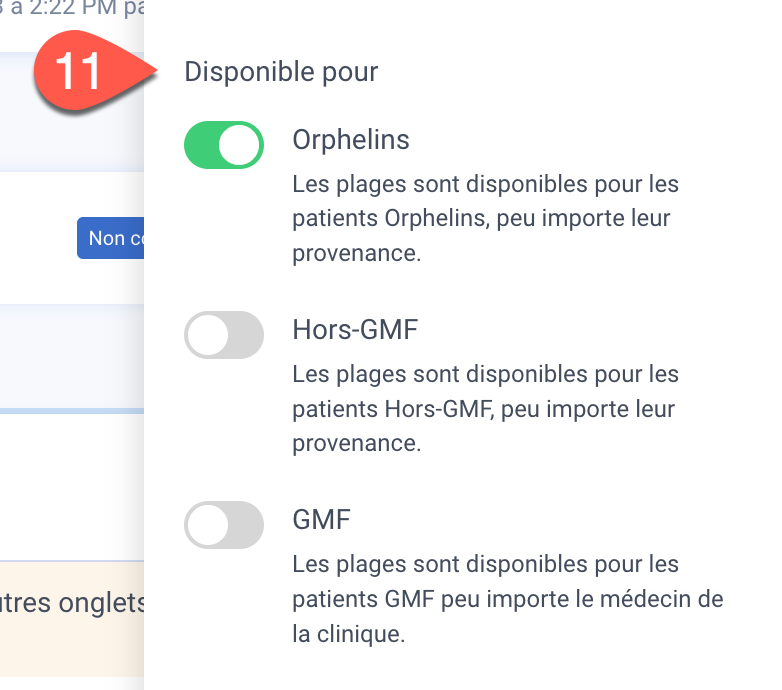Click the description mentioning "médecin de la clinique"
This screenshot has height=690, width=782.
click(x=508, y=599)
